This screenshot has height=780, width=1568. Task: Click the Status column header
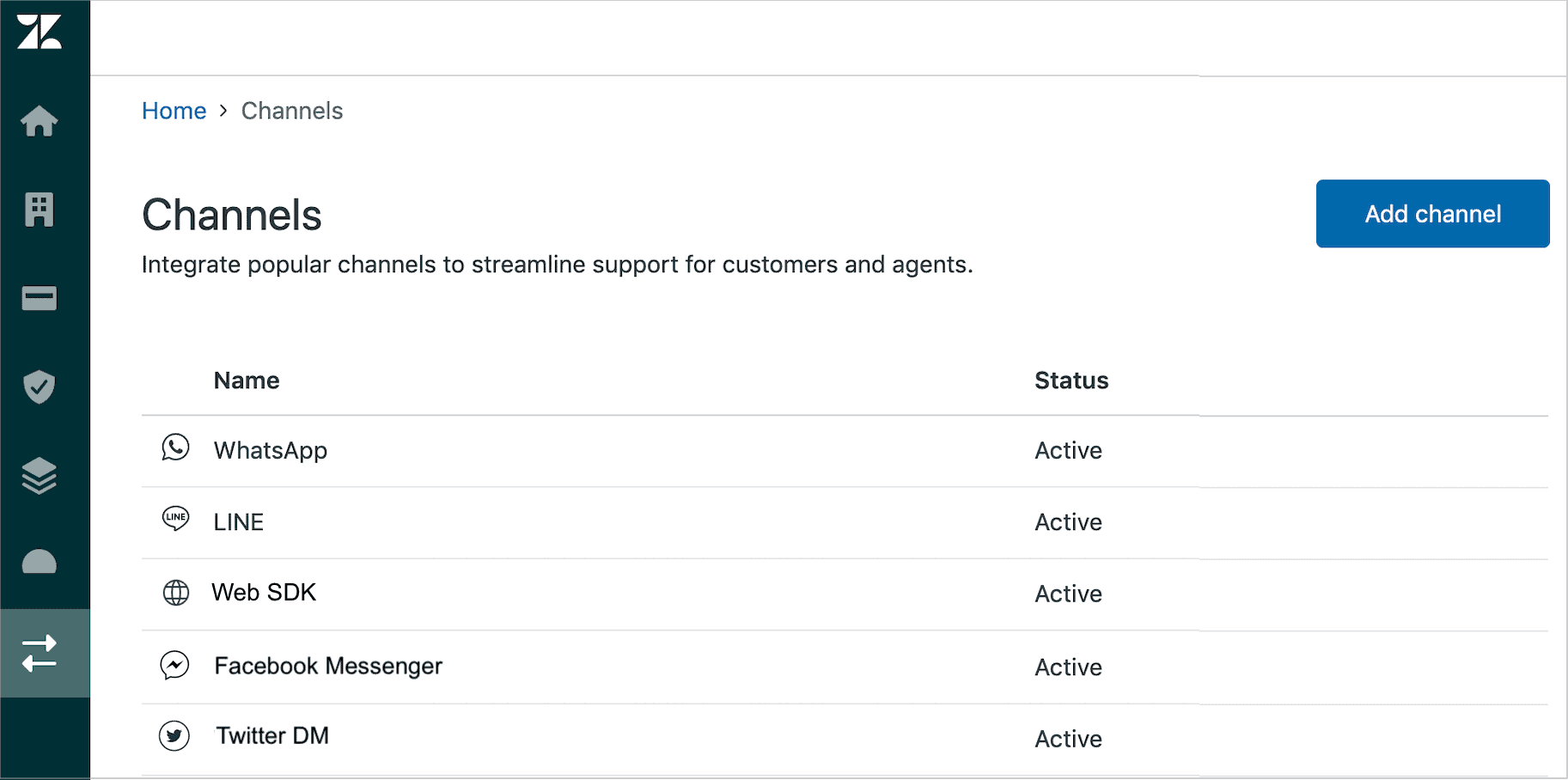click(1071, 381)
